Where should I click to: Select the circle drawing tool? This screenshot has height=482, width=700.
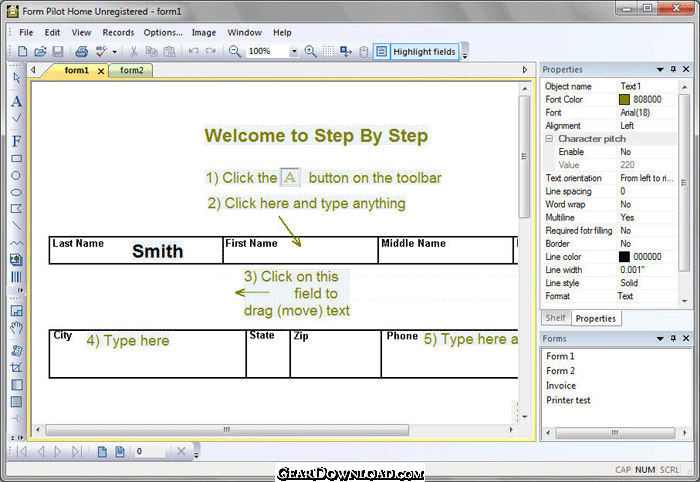coord(16,175)
